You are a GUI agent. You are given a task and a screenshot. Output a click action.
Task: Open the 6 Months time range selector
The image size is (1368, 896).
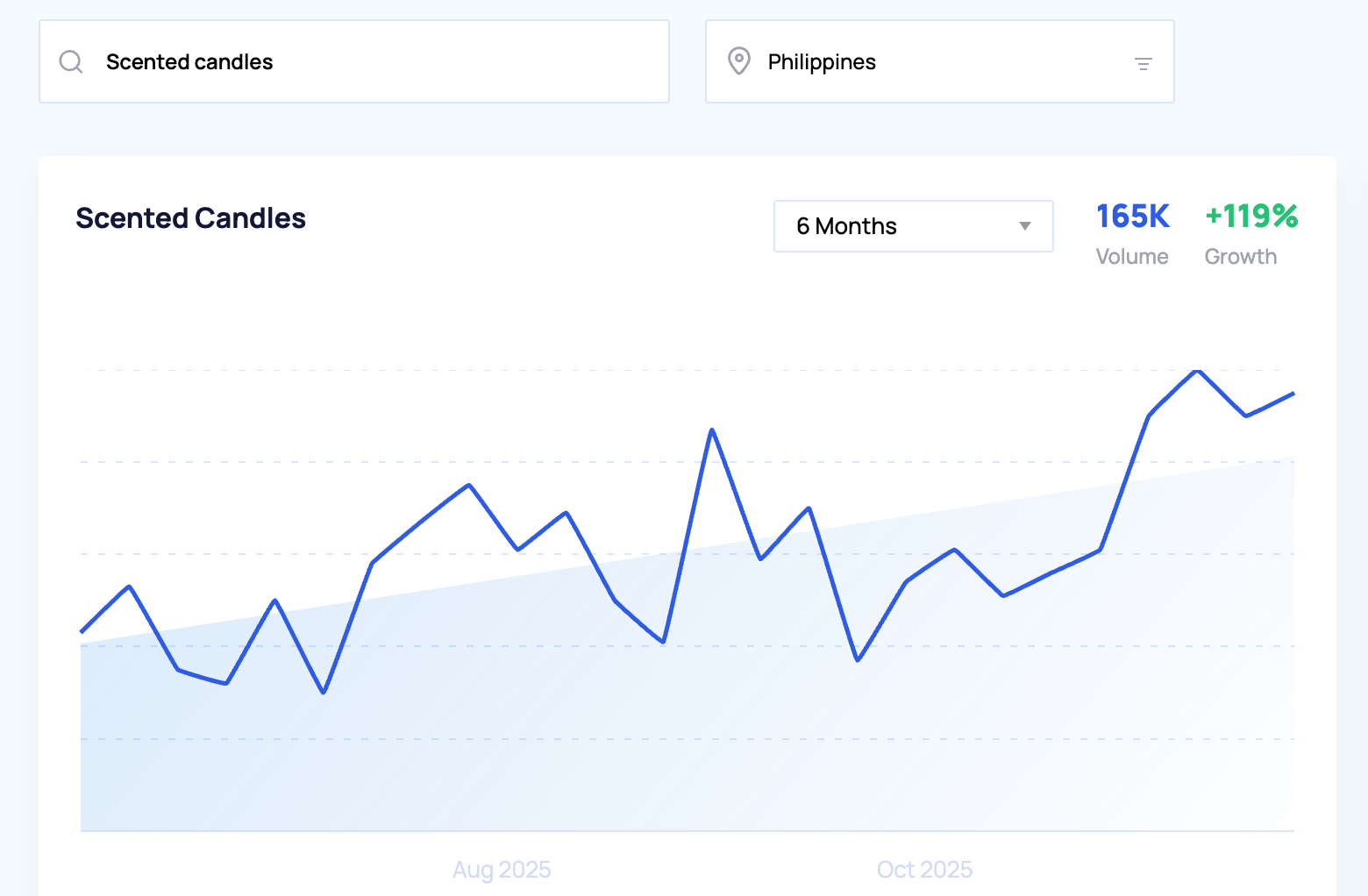point(912,226)
